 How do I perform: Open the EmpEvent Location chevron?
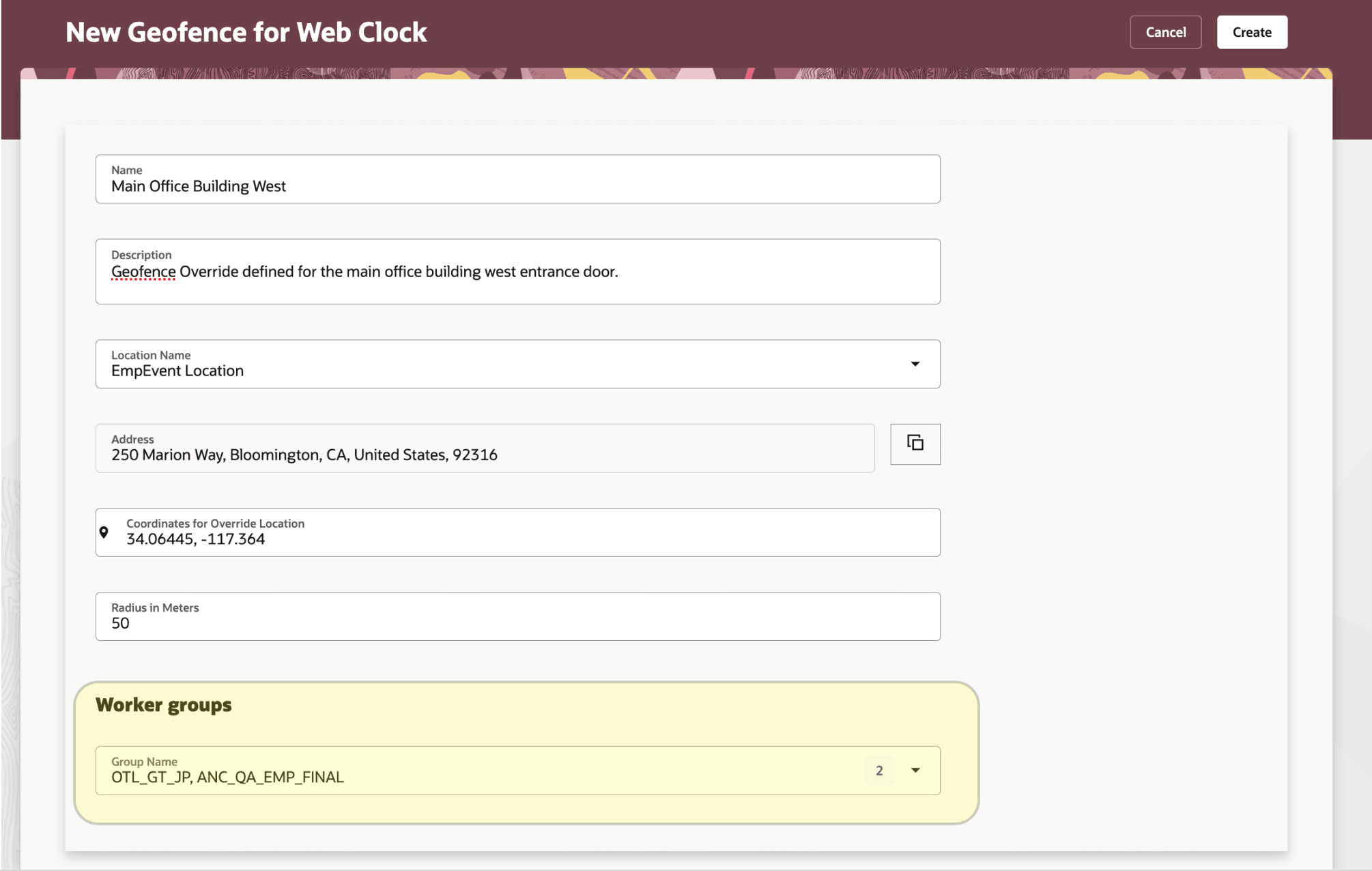pos(916,364)
